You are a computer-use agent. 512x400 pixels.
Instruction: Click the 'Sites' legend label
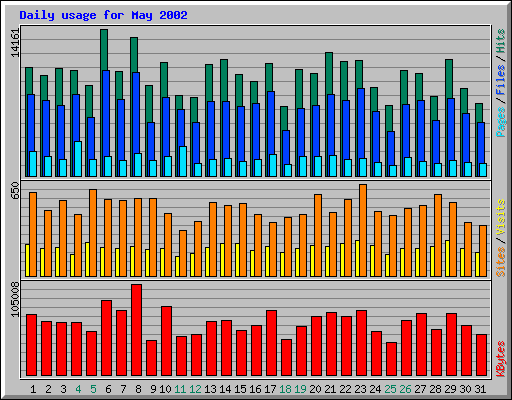click(501, 262)
